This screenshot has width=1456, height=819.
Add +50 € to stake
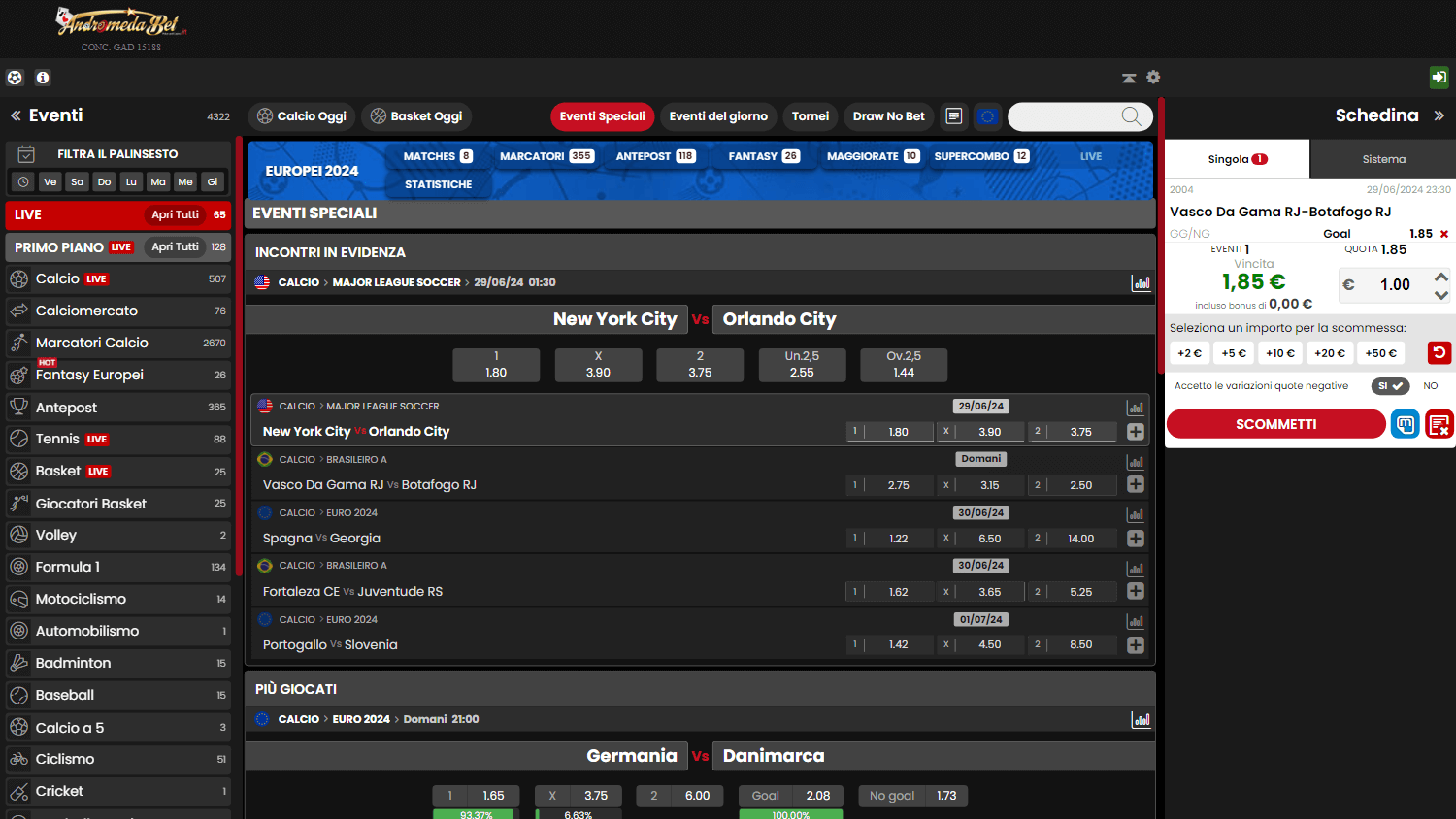(1380, 353)
